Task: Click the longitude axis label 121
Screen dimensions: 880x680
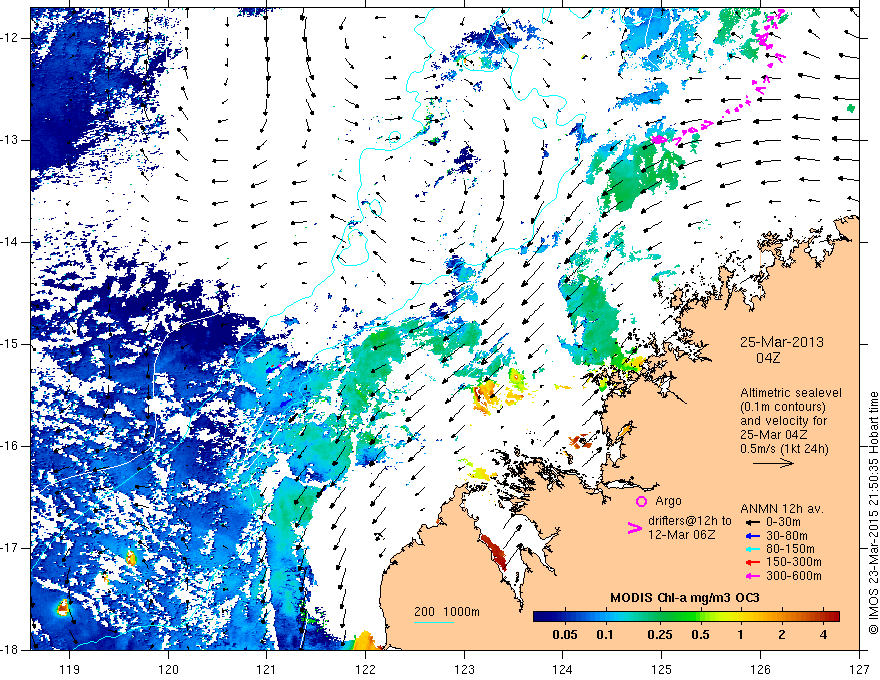Action: pos(266,669)
